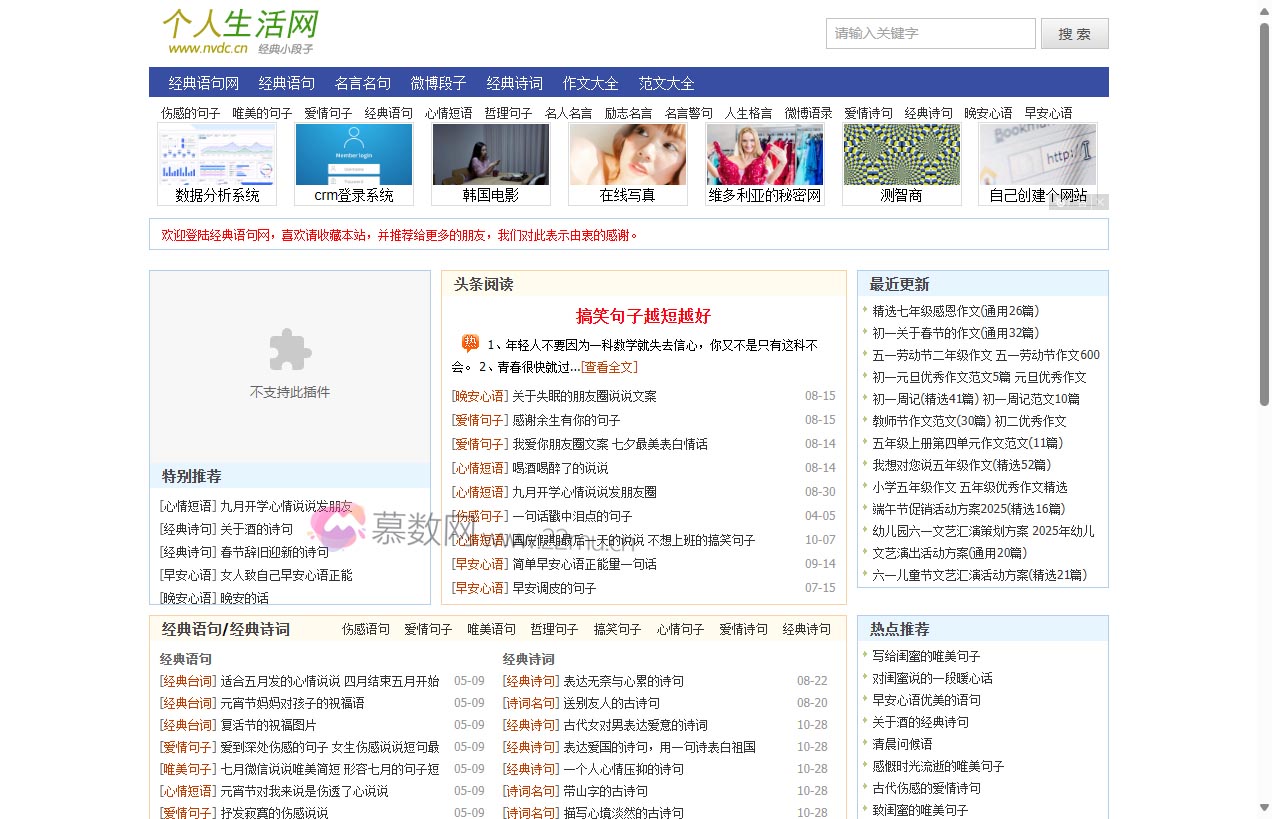
Task: Open the 测智商 optical illusion image
Action: 901,157
